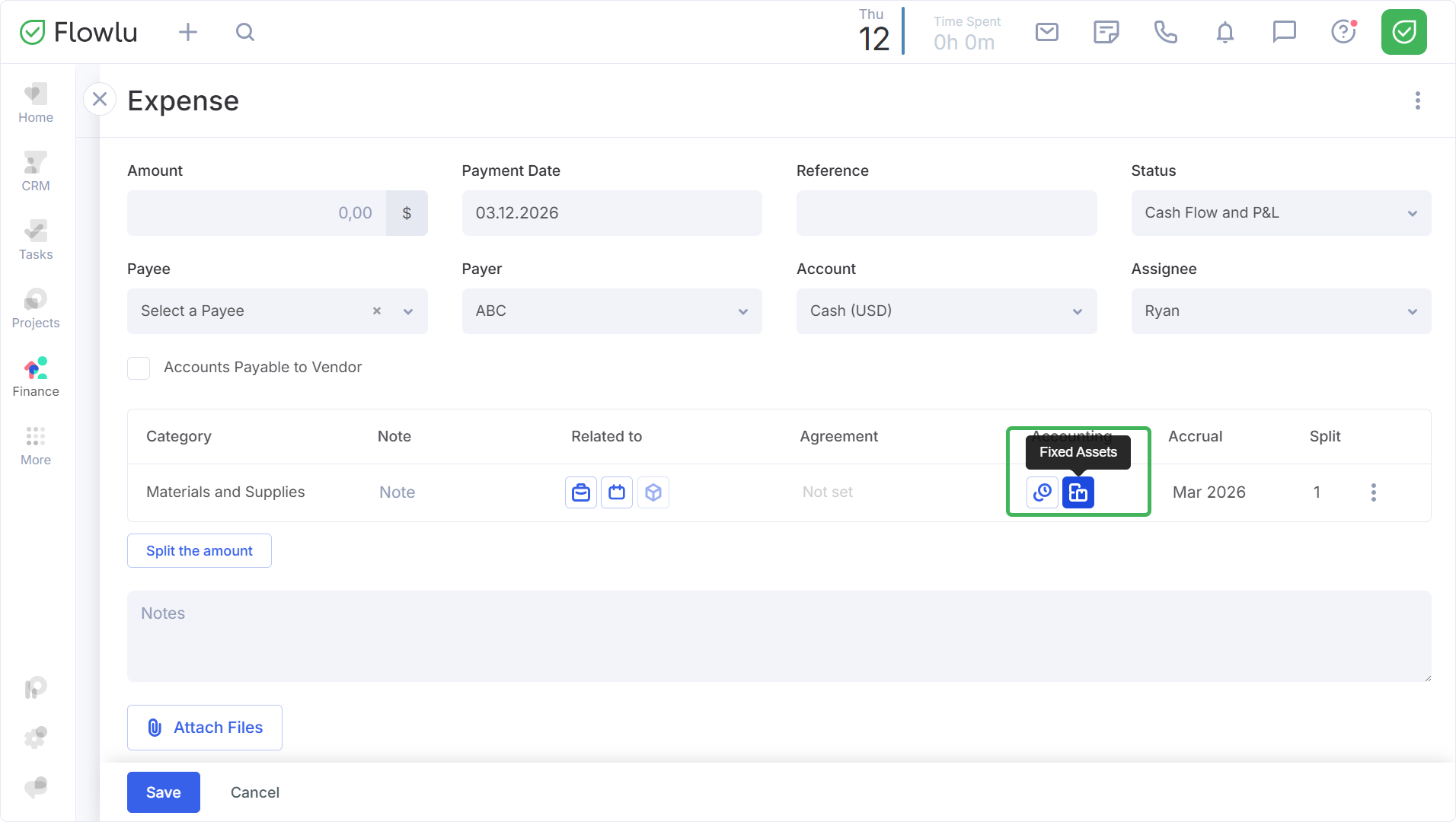Open the mail envelope icon
The image size is (1456, 822).
(1046, 32)
